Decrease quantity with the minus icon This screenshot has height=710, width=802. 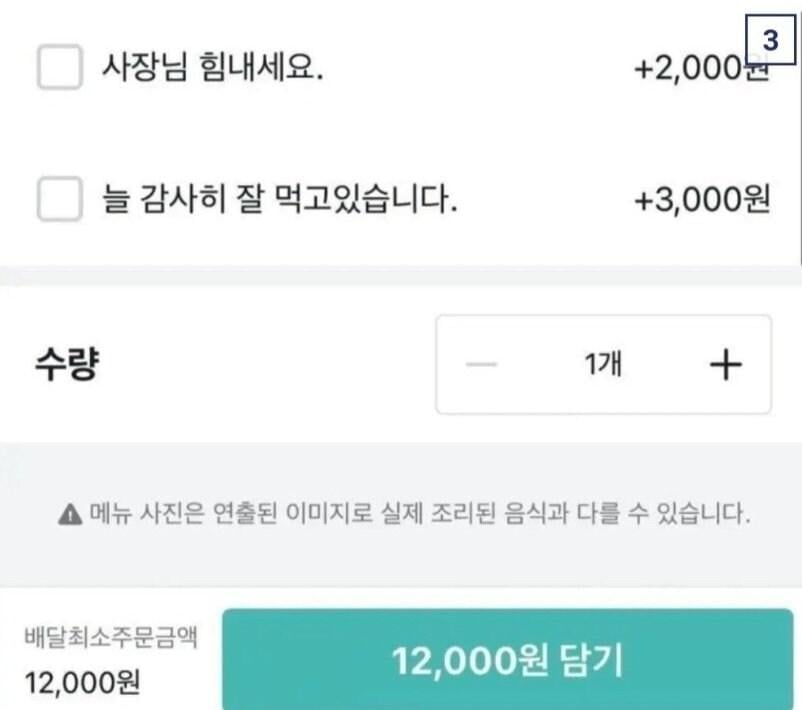pyautogui.click(x=482, y=364)
